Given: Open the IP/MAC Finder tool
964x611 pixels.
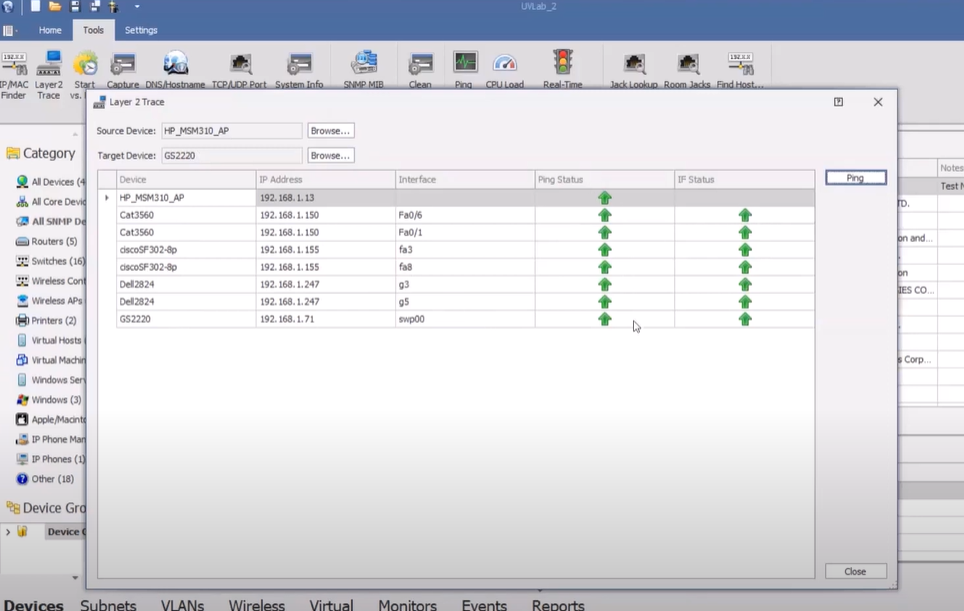Looking at the screenshot, I should pos(14,75).
